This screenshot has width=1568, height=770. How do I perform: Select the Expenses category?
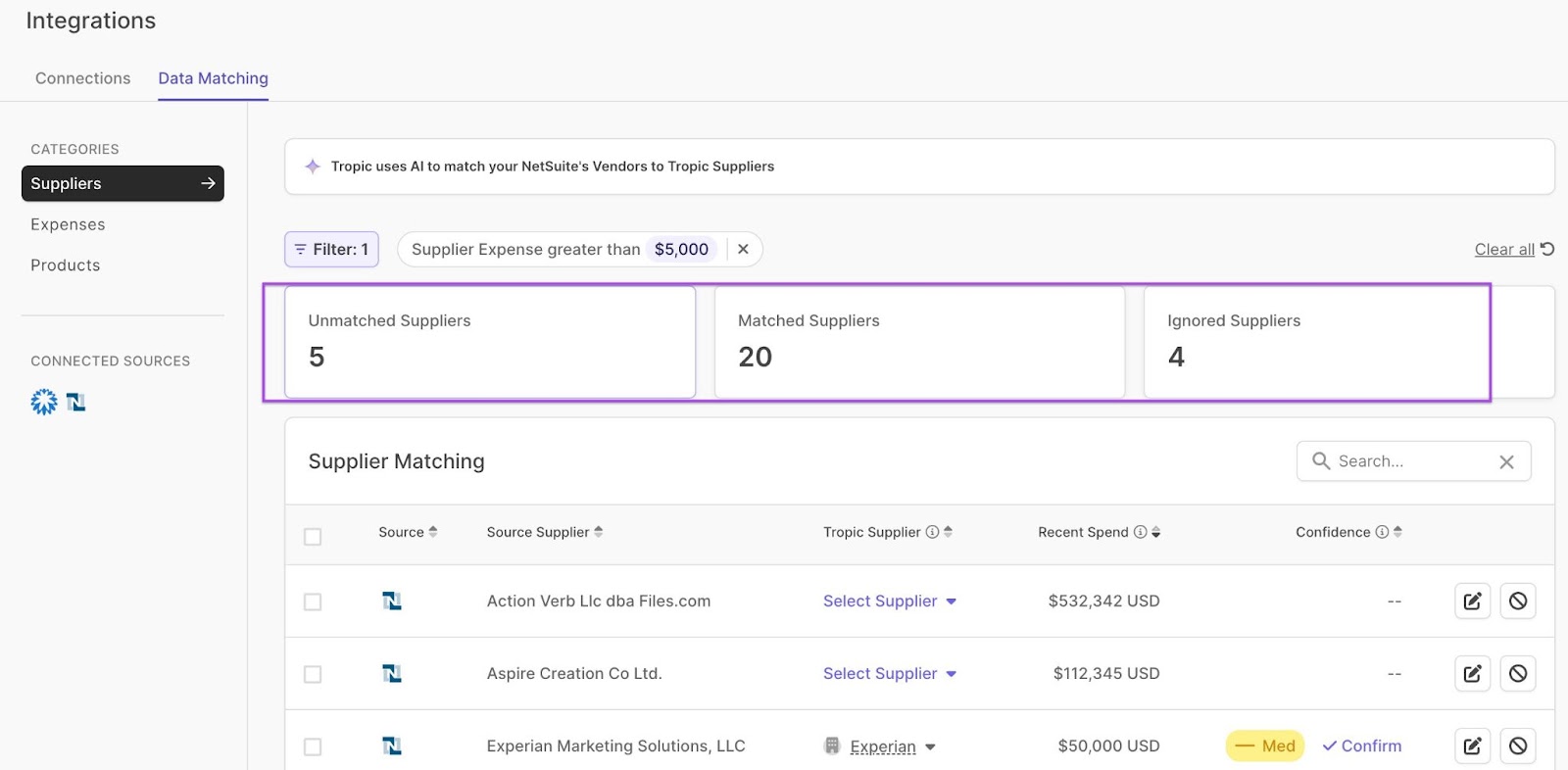(68, 224)
